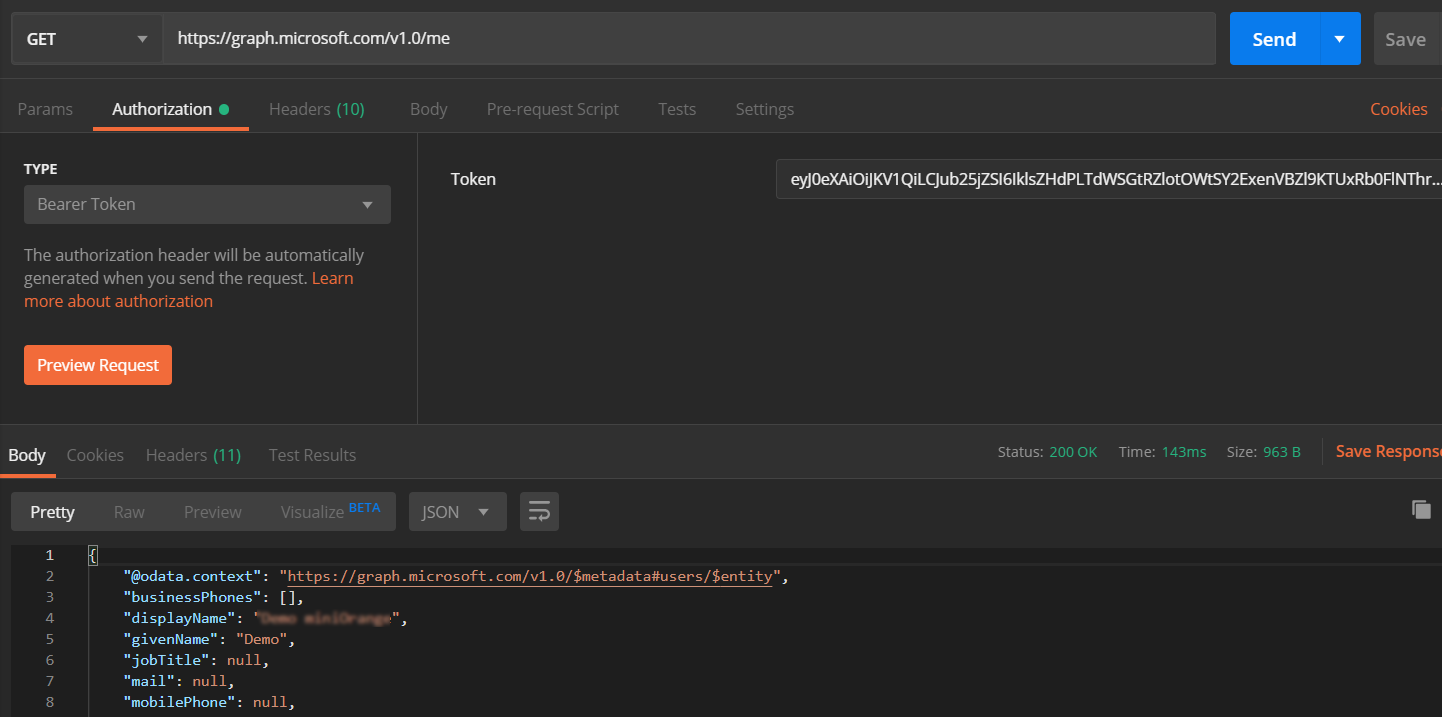
Task: Select the Pretty view mode
Action: click(52, 512)
